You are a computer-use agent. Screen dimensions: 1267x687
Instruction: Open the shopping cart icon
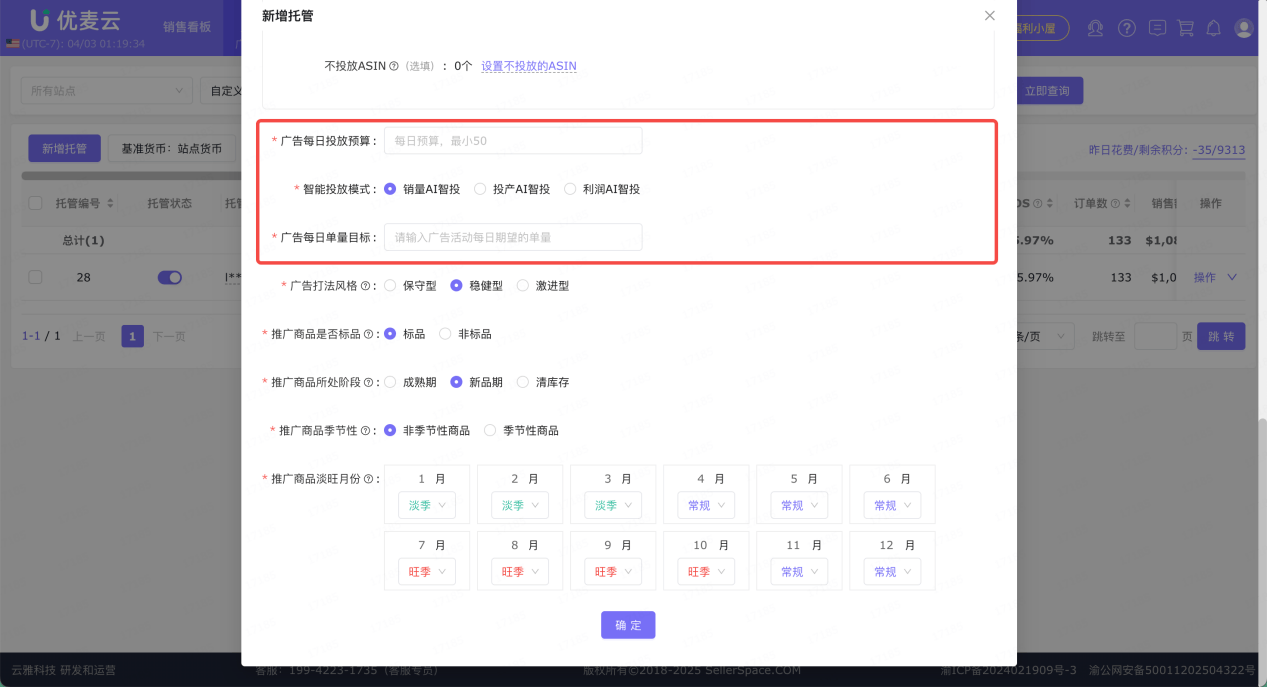1186,28
